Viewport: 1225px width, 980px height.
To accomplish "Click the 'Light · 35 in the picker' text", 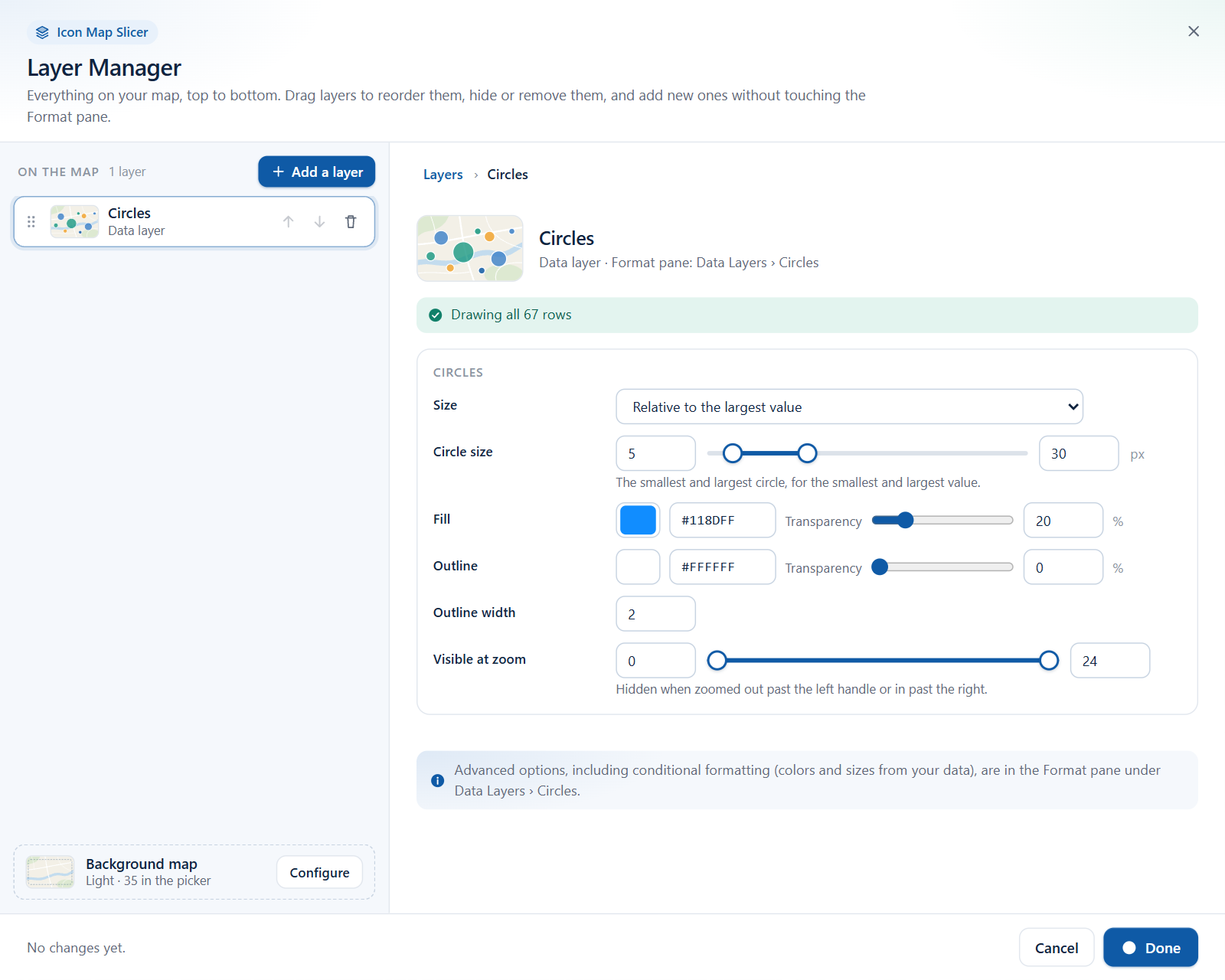I will [x=149, y=881].
